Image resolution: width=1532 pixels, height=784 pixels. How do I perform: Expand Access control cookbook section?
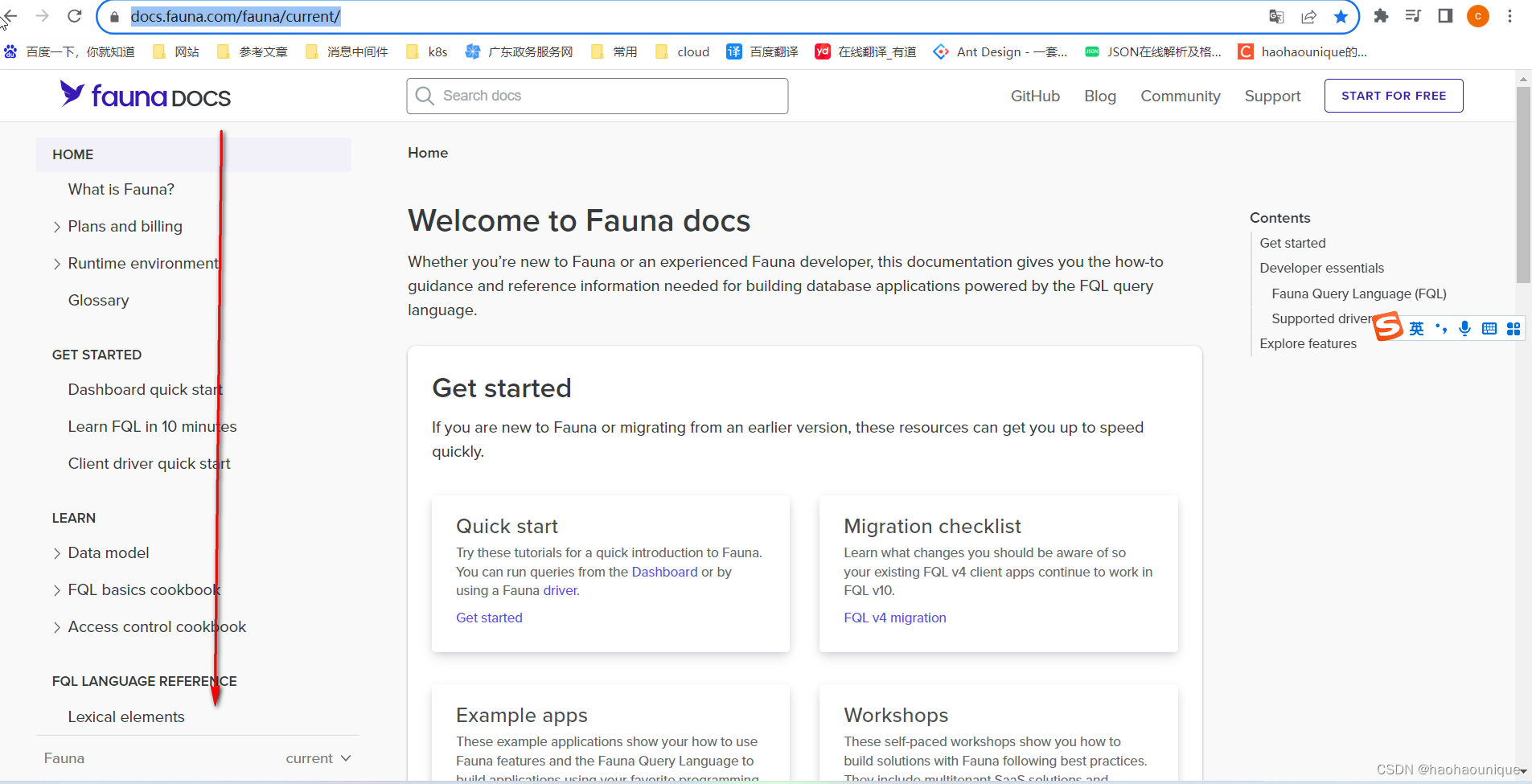coord(57,627)
